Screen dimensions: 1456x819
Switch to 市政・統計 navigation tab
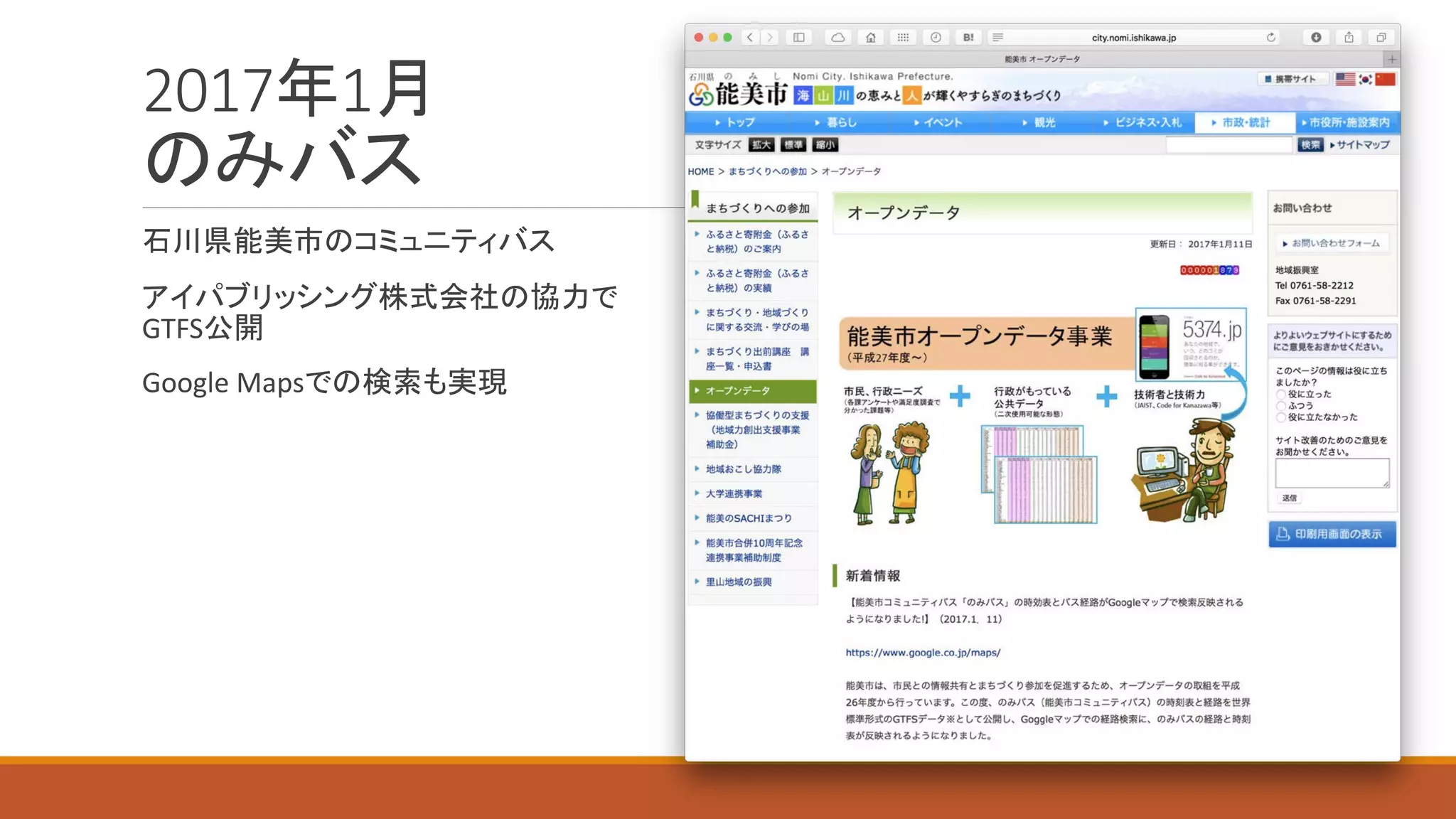coord(1241,122)
